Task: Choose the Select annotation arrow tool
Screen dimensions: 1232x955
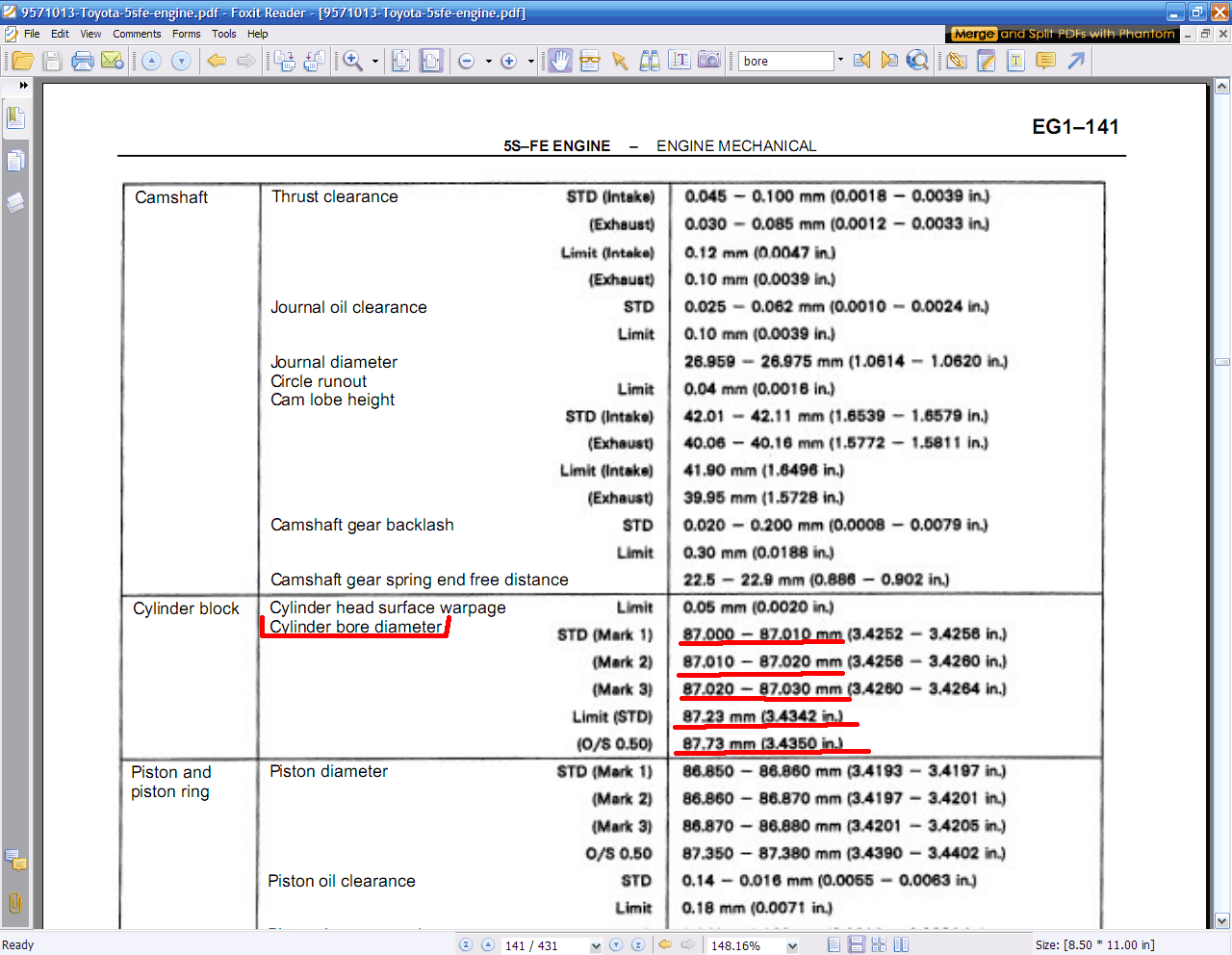Action: pos(620,61)
